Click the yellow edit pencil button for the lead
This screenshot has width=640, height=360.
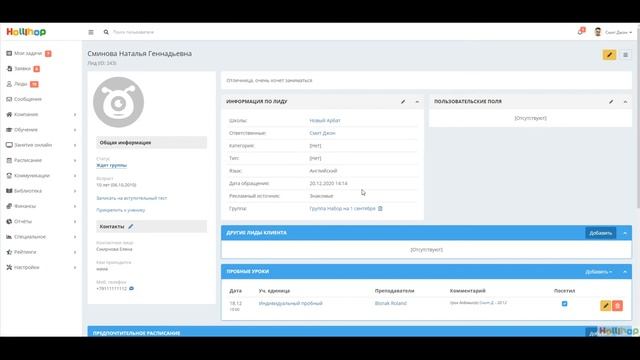(609, 55)
